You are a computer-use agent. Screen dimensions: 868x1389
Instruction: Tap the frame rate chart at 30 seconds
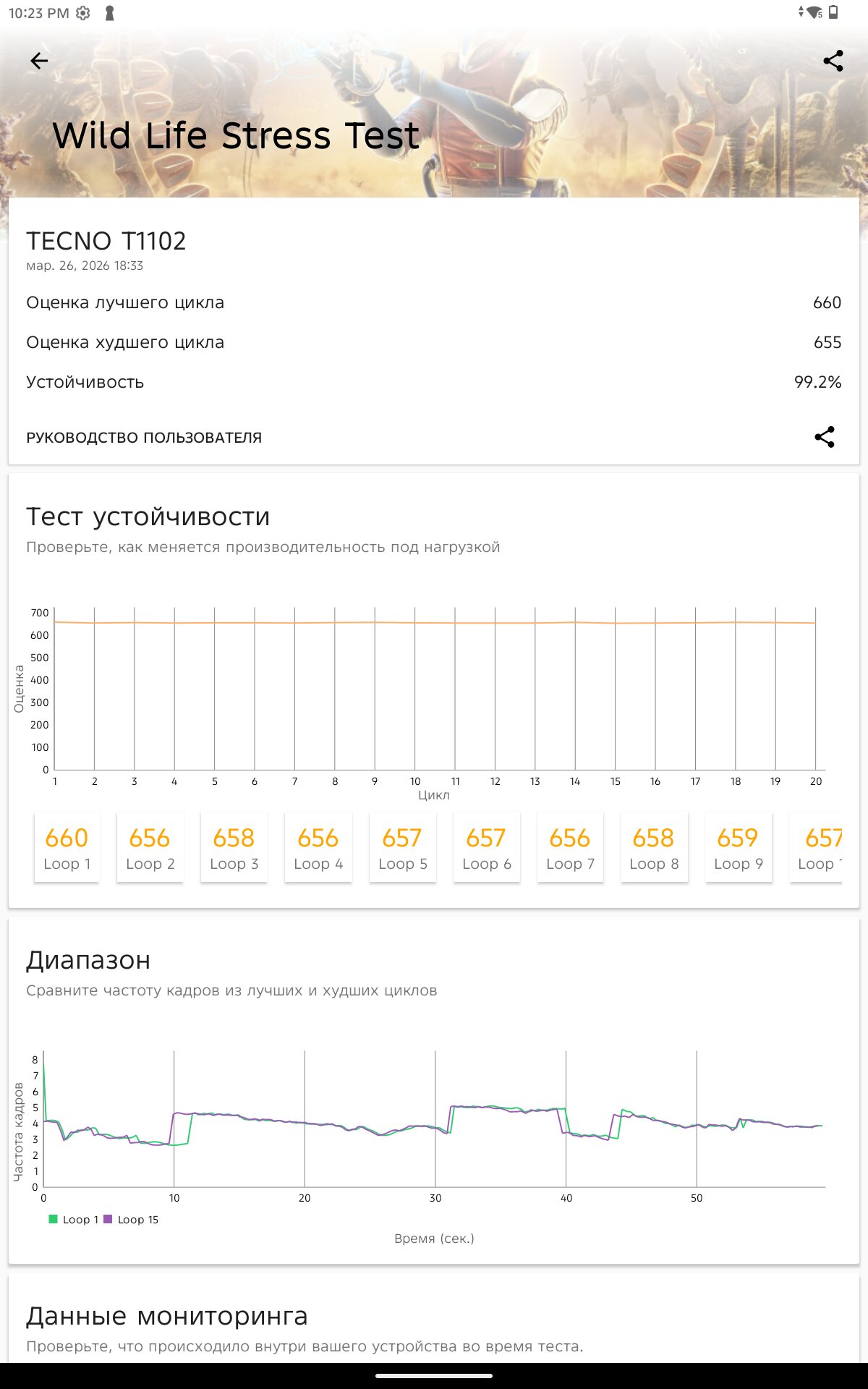pos(435,1121)
